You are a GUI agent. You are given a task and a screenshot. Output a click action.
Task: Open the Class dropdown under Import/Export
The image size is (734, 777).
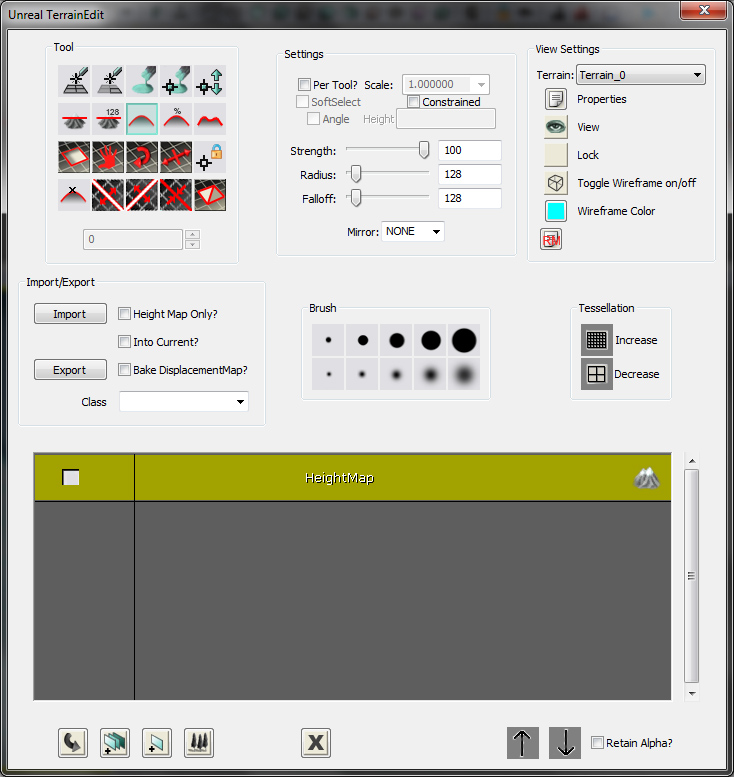click(184, 402)
